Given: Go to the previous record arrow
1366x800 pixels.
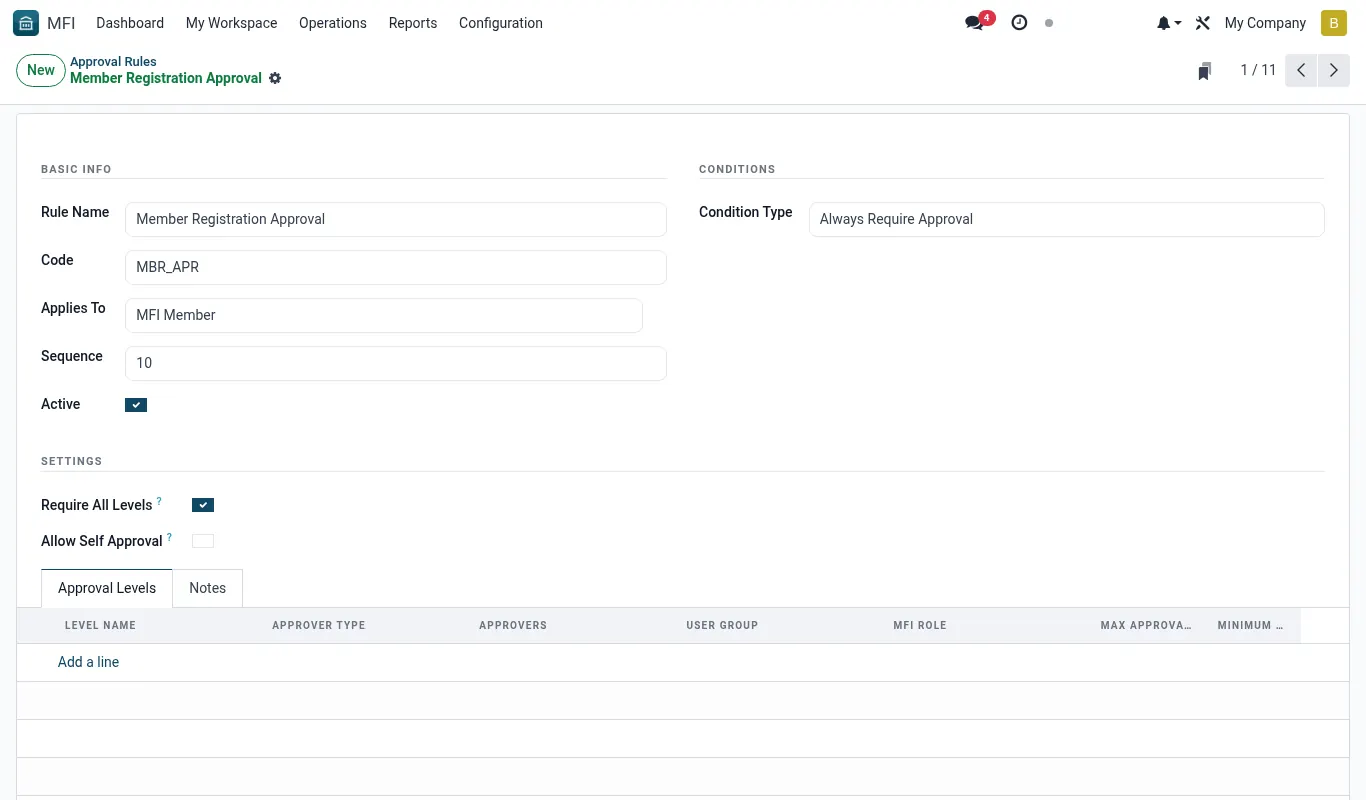Looking at the screenshot, I should coord(1301,70).
